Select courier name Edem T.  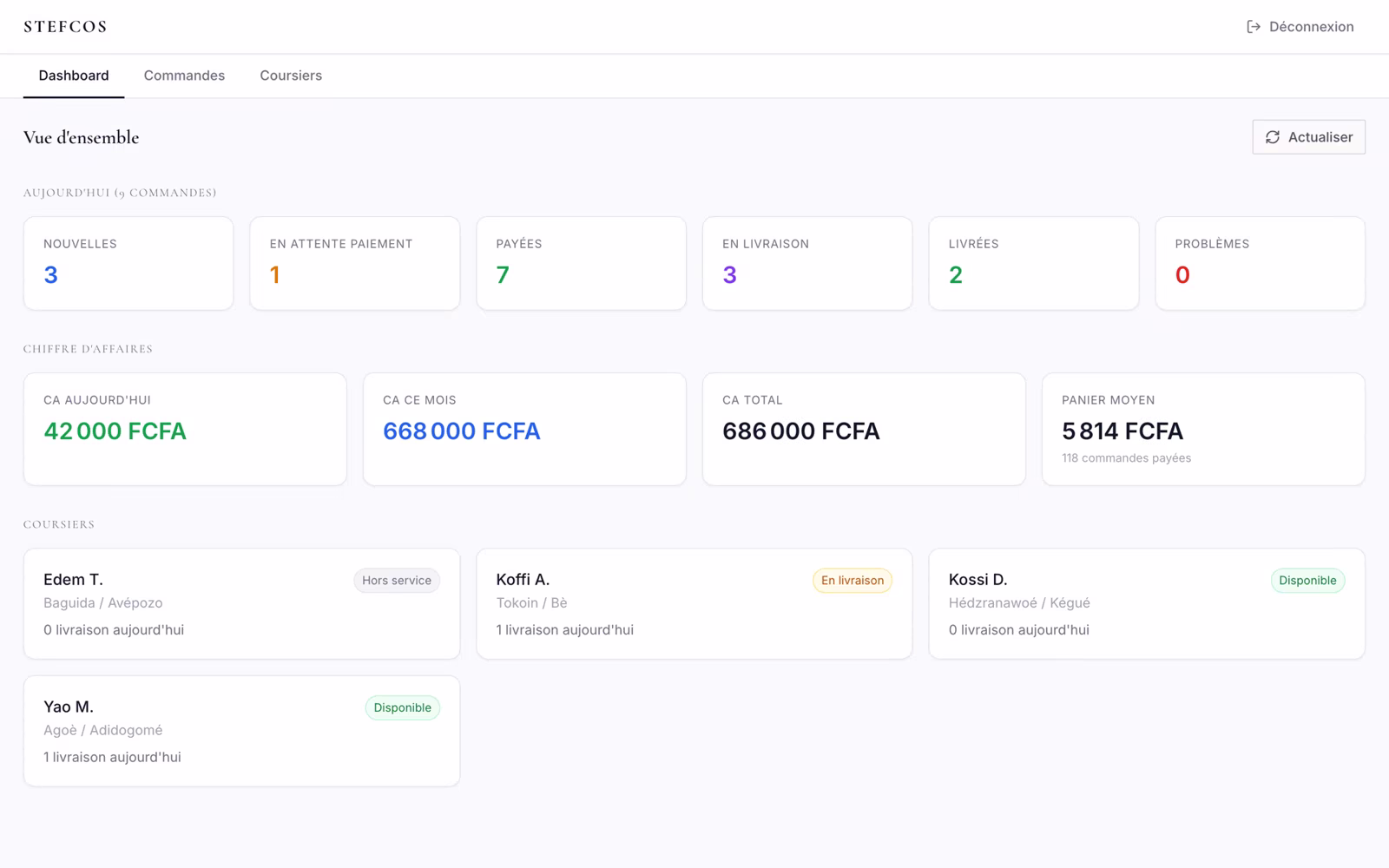[x=73, y=580]
